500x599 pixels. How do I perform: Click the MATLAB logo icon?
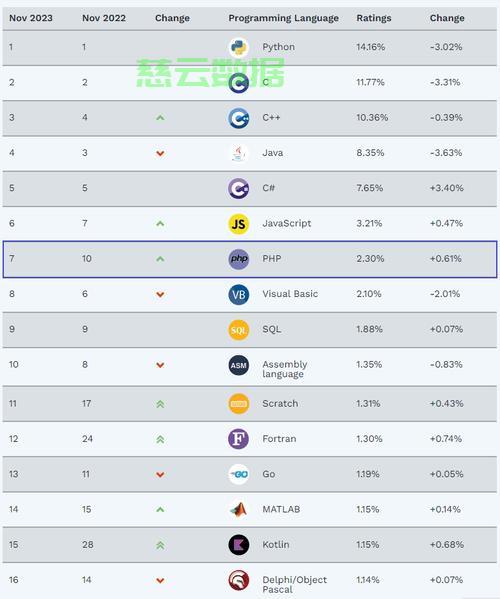pos(238,510)
